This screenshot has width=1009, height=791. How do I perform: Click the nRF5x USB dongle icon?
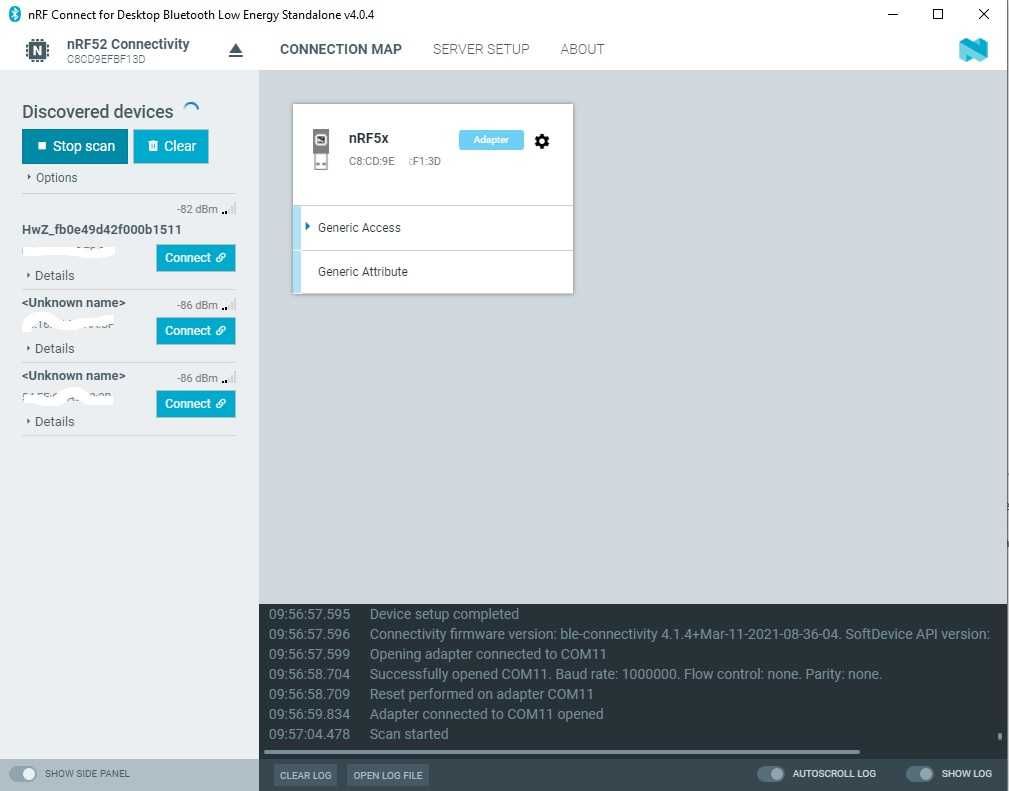tap(320, 149)
